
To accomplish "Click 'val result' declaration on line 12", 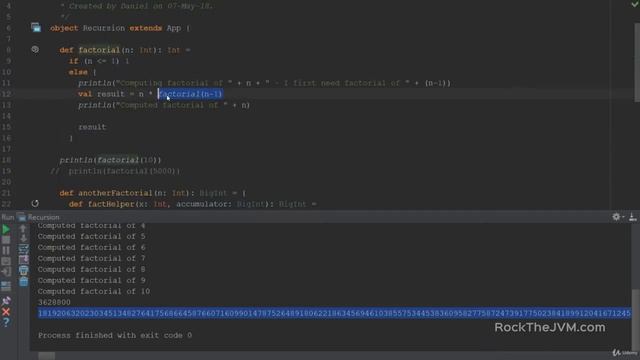I will point(101,94).
